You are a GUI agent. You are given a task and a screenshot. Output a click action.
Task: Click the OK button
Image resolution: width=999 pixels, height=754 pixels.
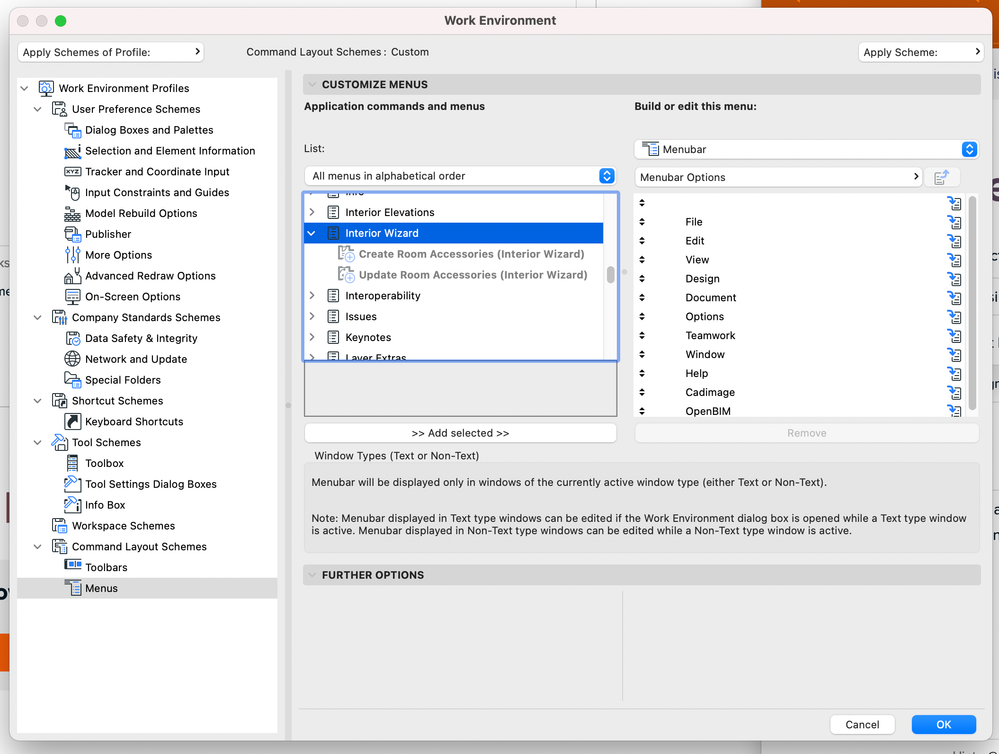tap(944, 725)
